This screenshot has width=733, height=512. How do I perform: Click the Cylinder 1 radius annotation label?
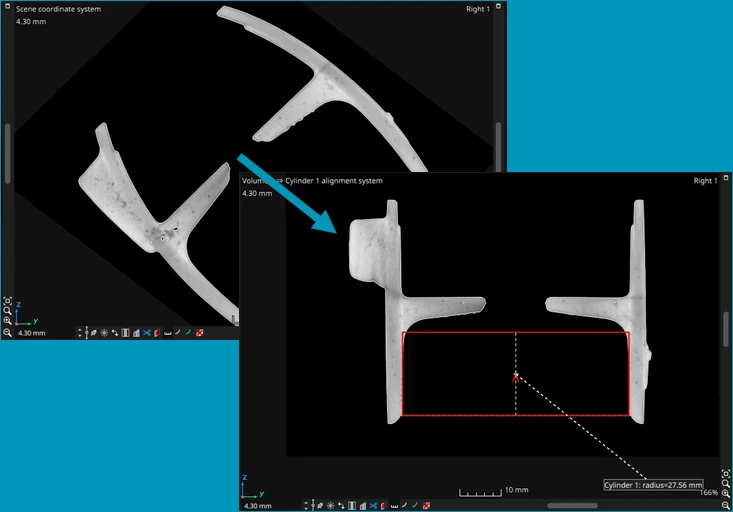point(652,485)
